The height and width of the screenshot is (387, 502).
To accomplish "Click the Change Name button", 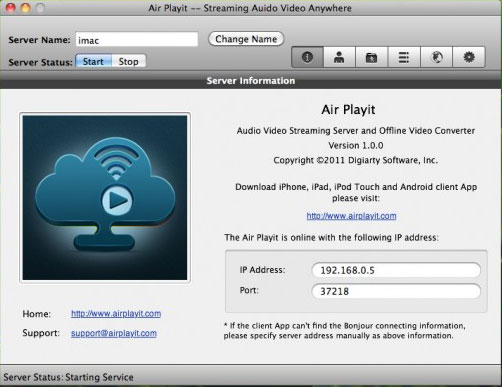I will point(246,39).
